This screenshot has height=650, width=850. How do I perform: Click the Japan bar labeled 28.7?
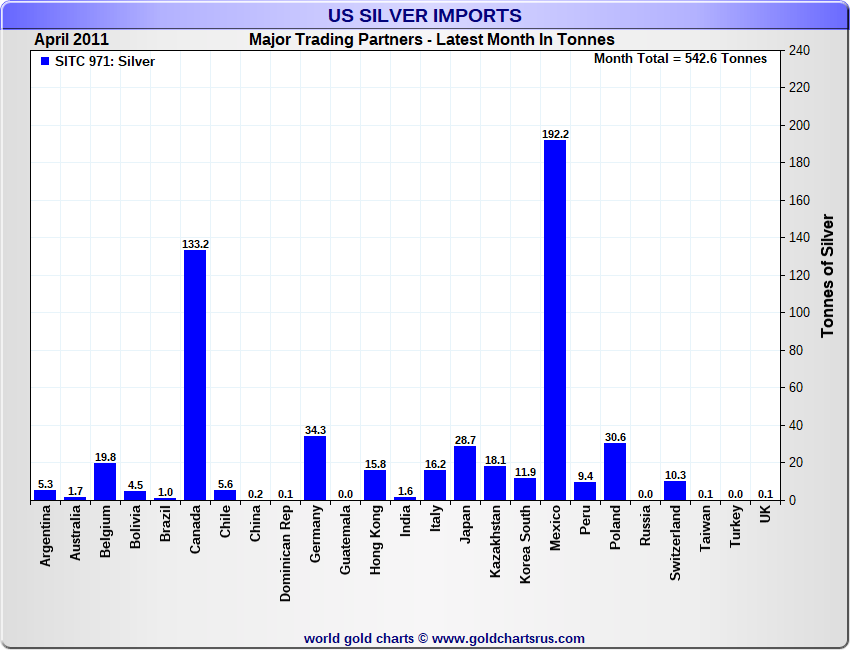[x=465, y=473]
